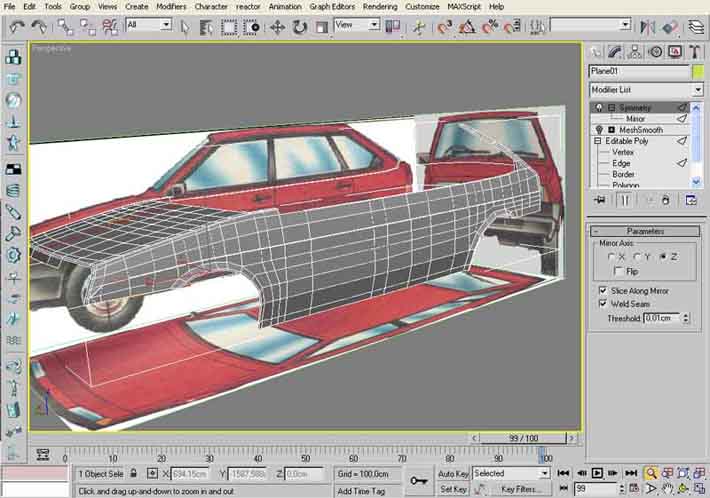Image resolution: width=710 pixels, height=498 pixels.
Task: Enable the Flip checkbox
Action: pyautogui.click(x=619, y=271)
